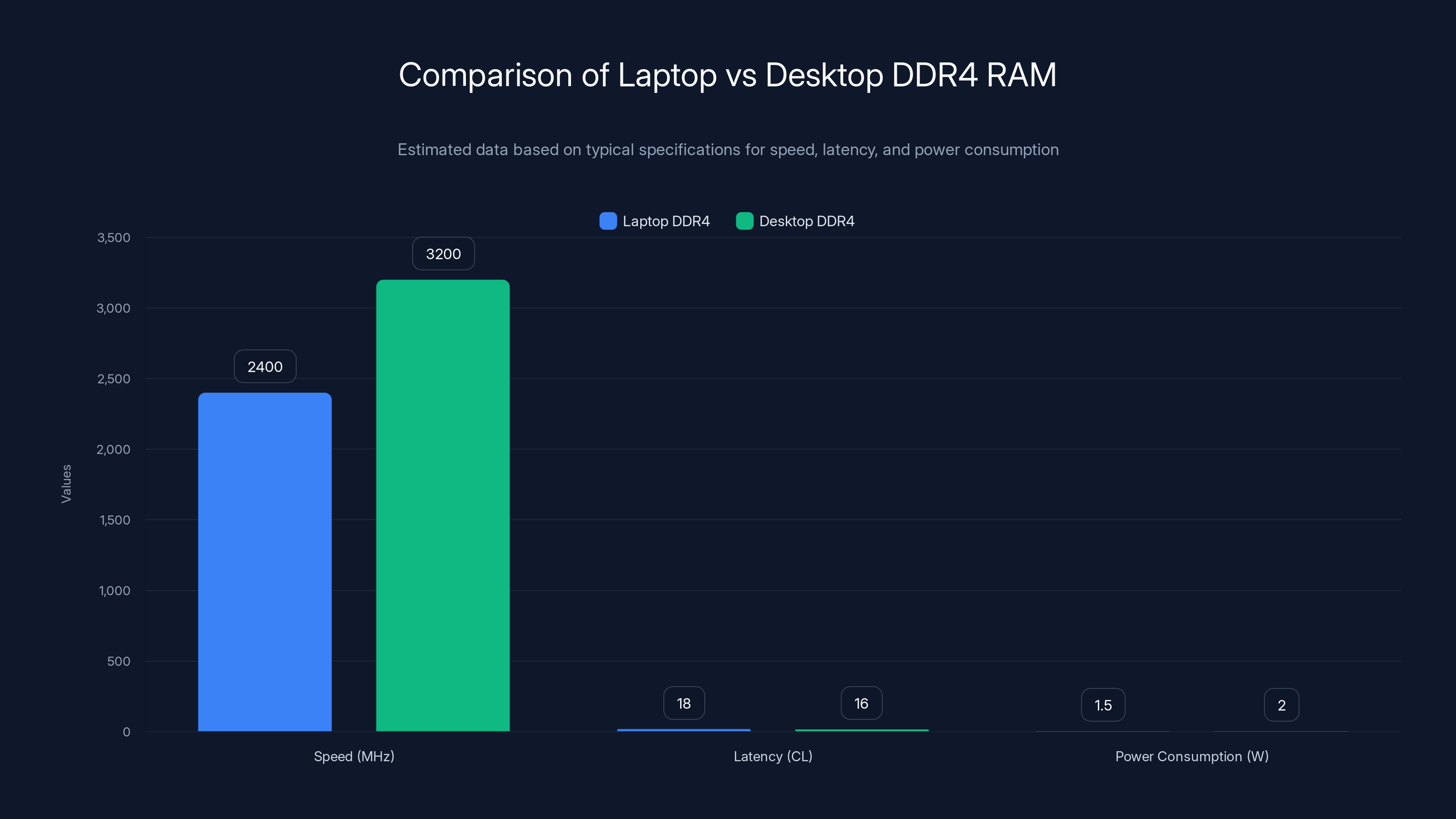Click the 2400 value label above the blue bar
Image resolution: width=1456 pixels, height=819 pixels.
264,366
